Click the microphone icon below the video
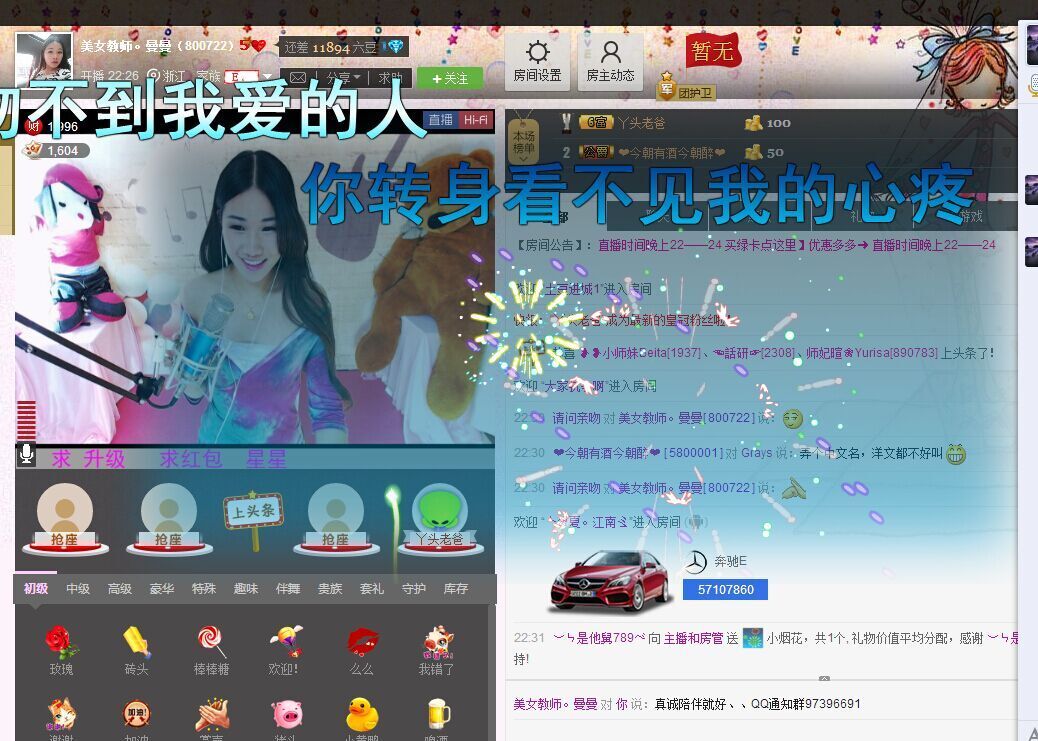1038x741 pixels. tap(26, 455)
